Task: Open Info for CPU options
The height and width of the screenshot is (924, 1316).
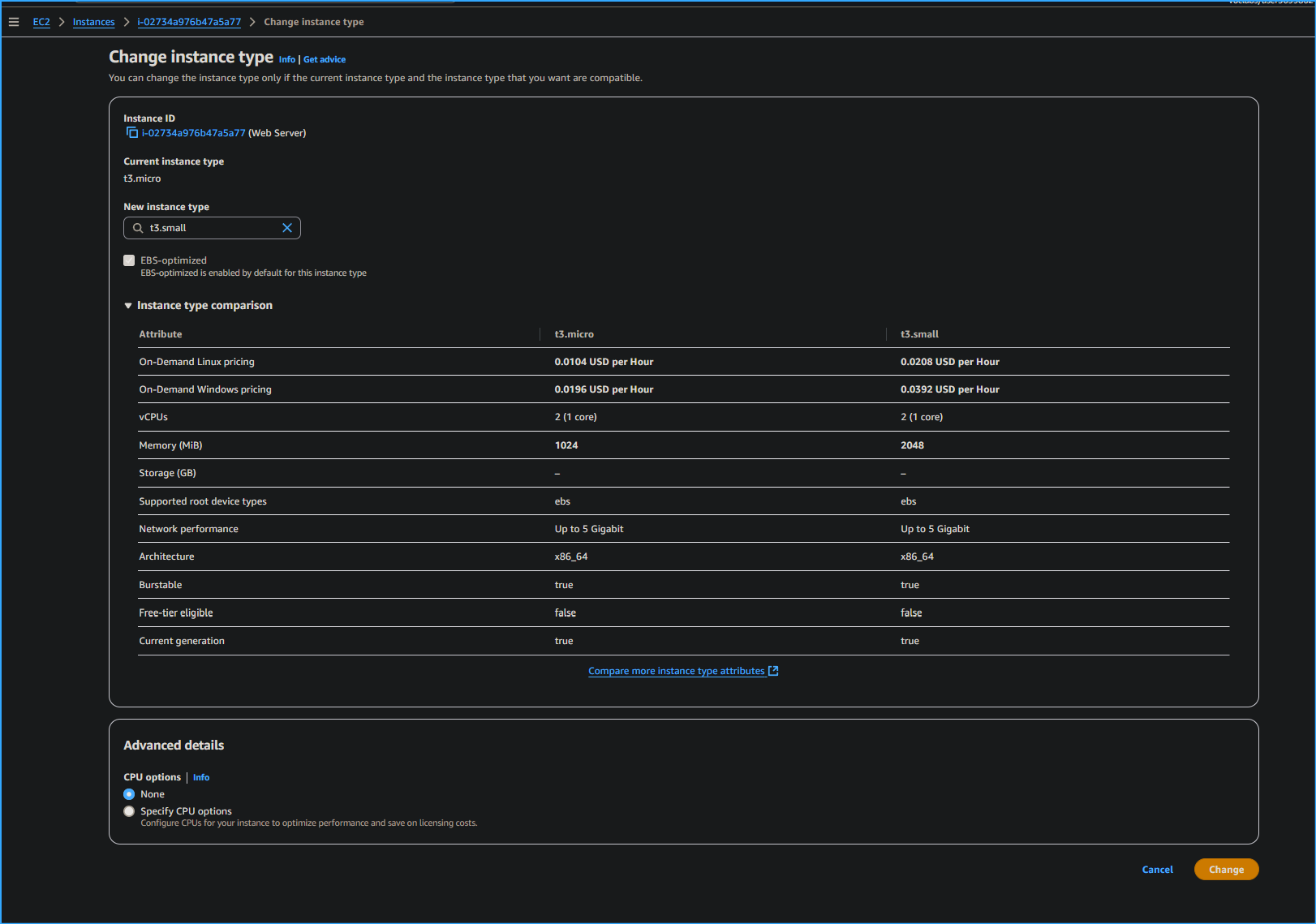Action: [201, 777]
